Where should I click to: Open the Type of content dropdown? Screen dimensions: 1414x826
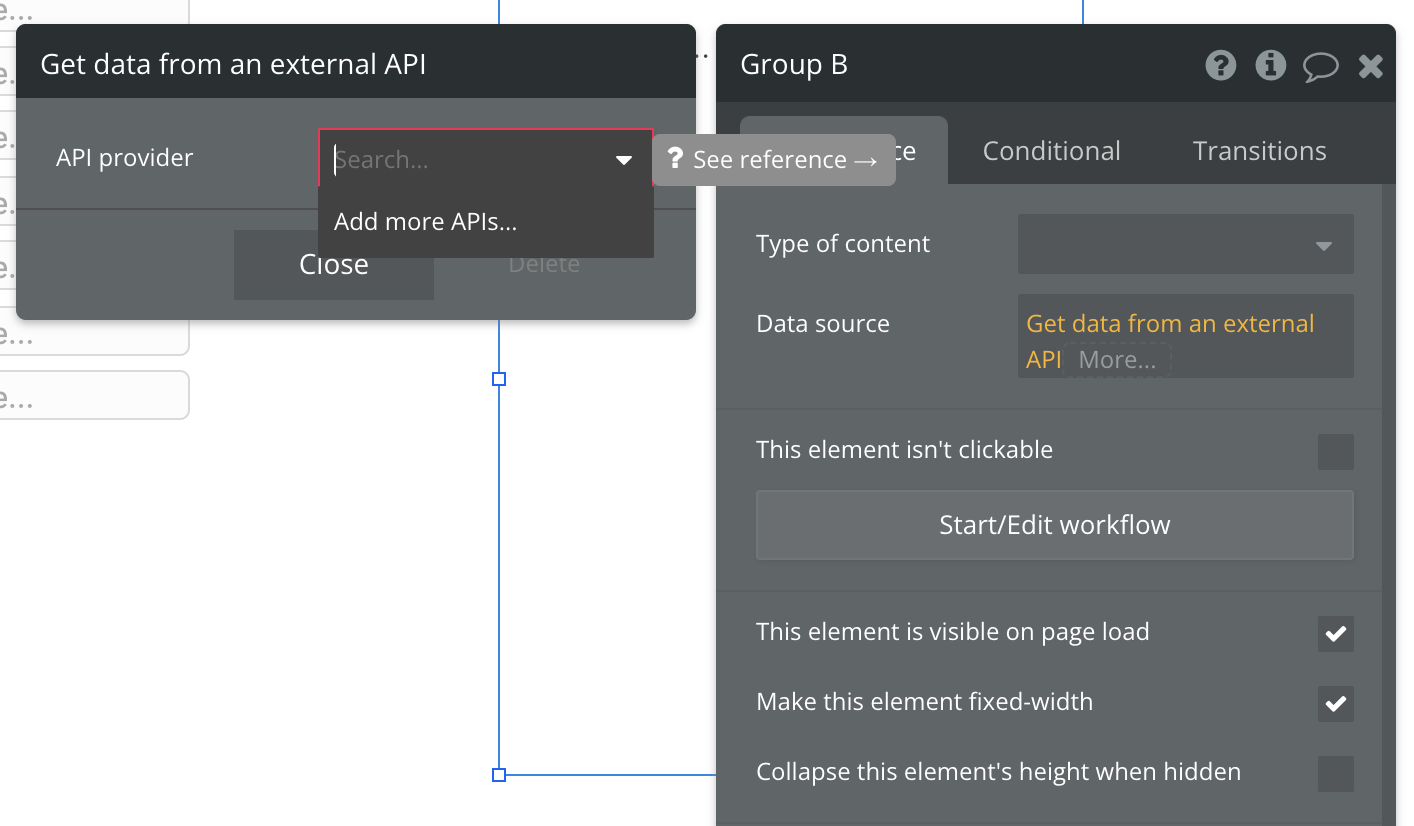pyautogui.click(x=1185, y=245)
